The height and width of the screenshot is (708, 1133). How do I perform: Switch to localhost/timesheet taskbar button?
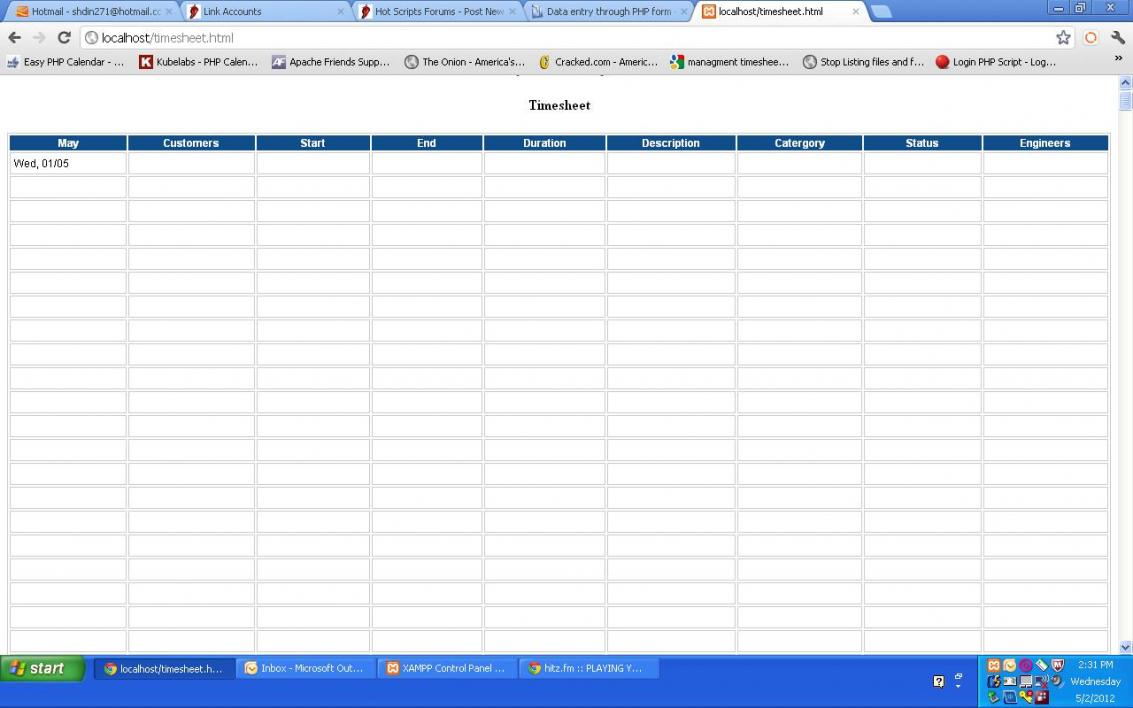164,668
